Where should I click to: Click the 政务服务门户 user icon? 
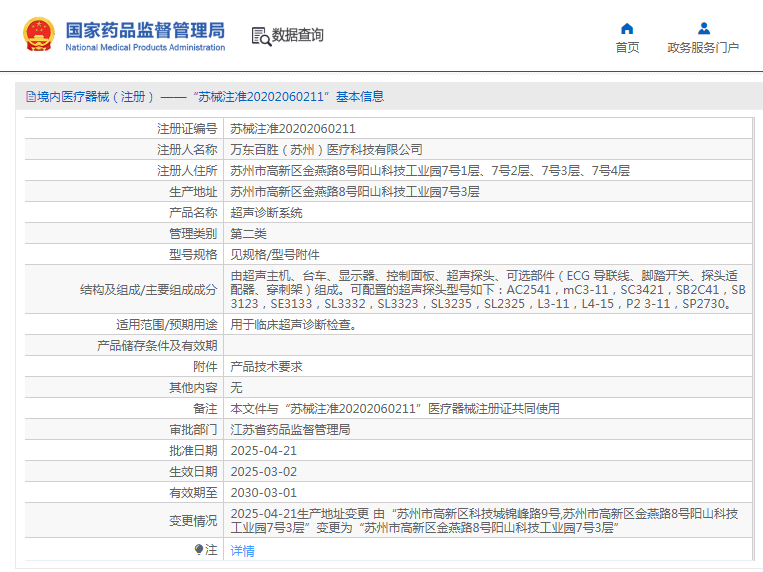coord(704,29)
